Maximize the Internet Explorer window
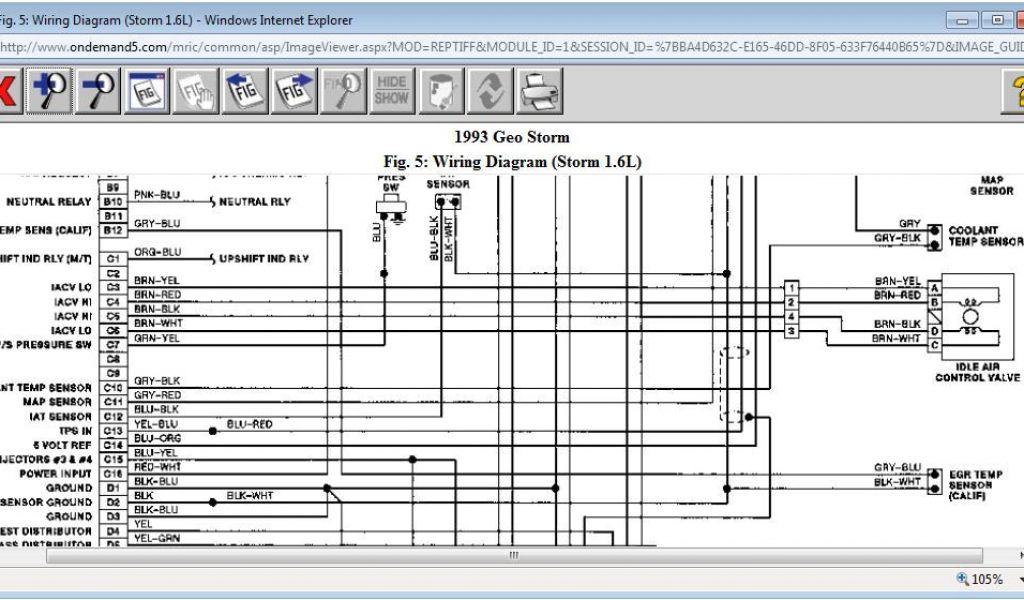Screen dimensions: 1024x600 pyautogui.click(x=996, y=19)
